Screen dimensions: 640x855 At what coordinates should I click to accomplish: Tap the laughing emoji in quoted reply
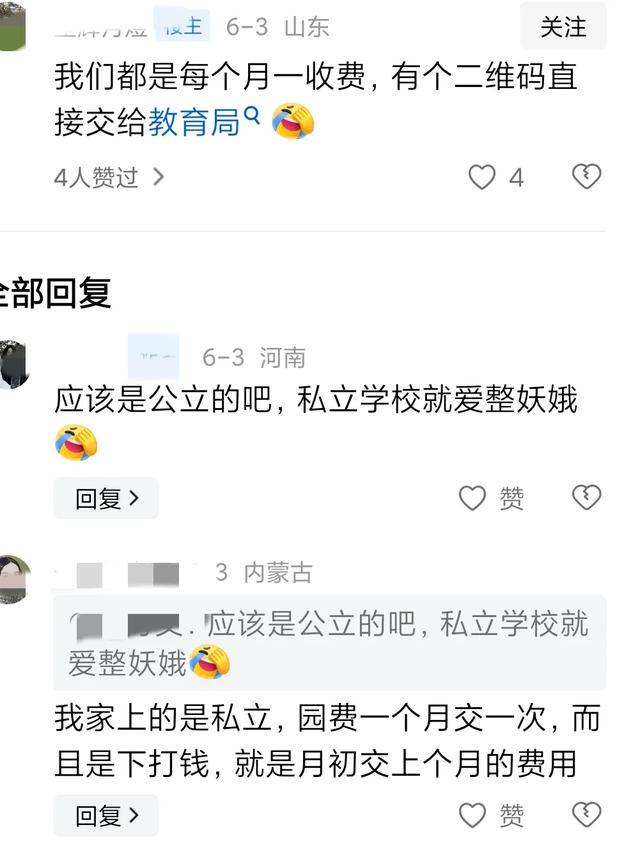coord(209,661)
